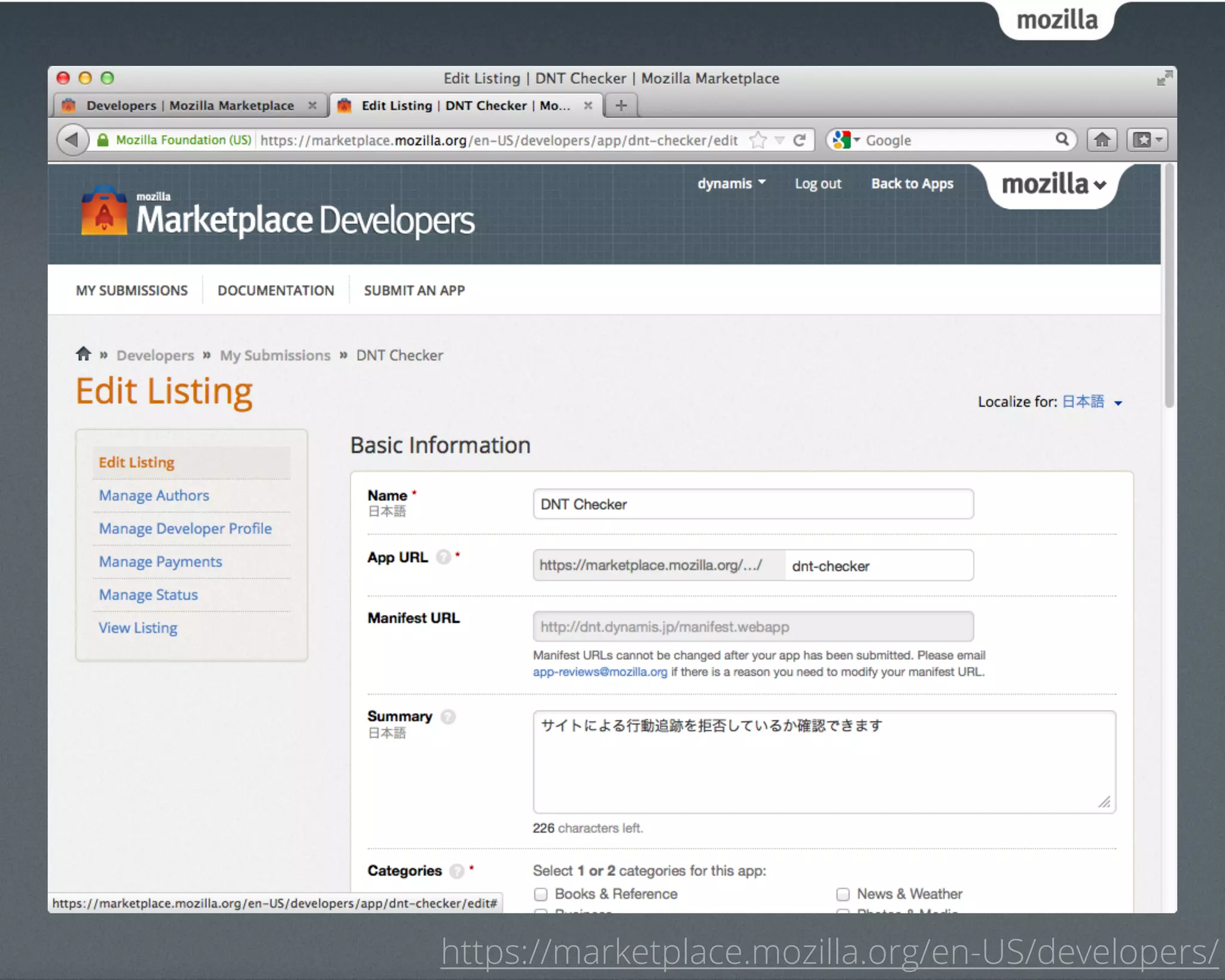Open SUBMIT AN APP menu item
The image size is (1225, 980).
tap(415, 290)
